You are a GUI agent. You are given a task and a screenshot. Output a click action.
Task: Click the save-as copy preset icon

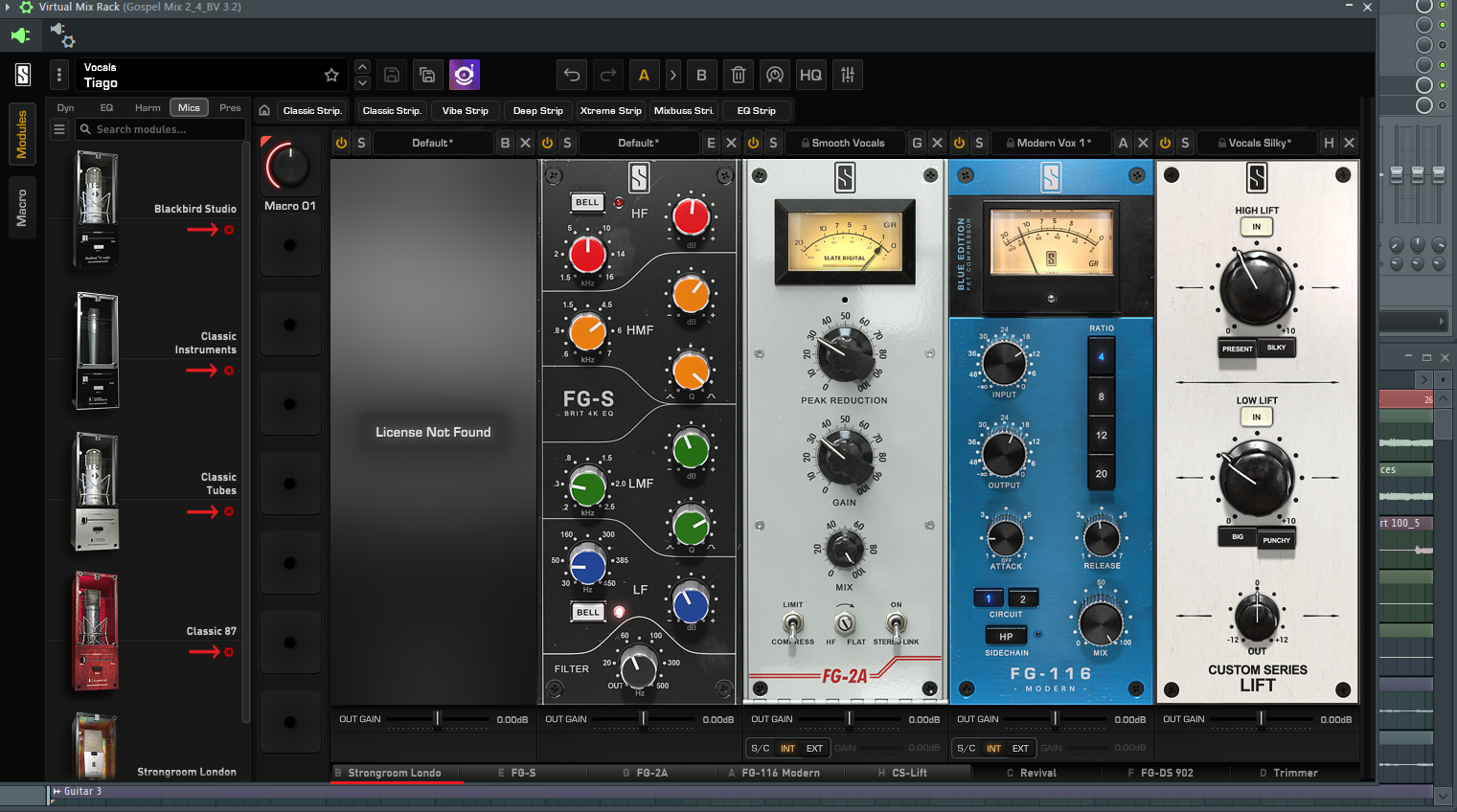pyautogui.click(x=427, y=75)
